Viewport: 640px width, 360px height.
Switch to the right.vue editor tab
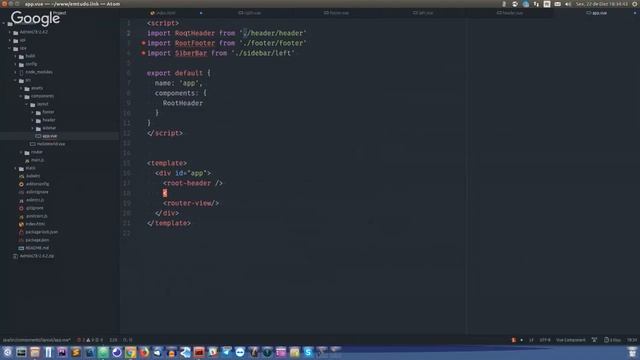250,13
